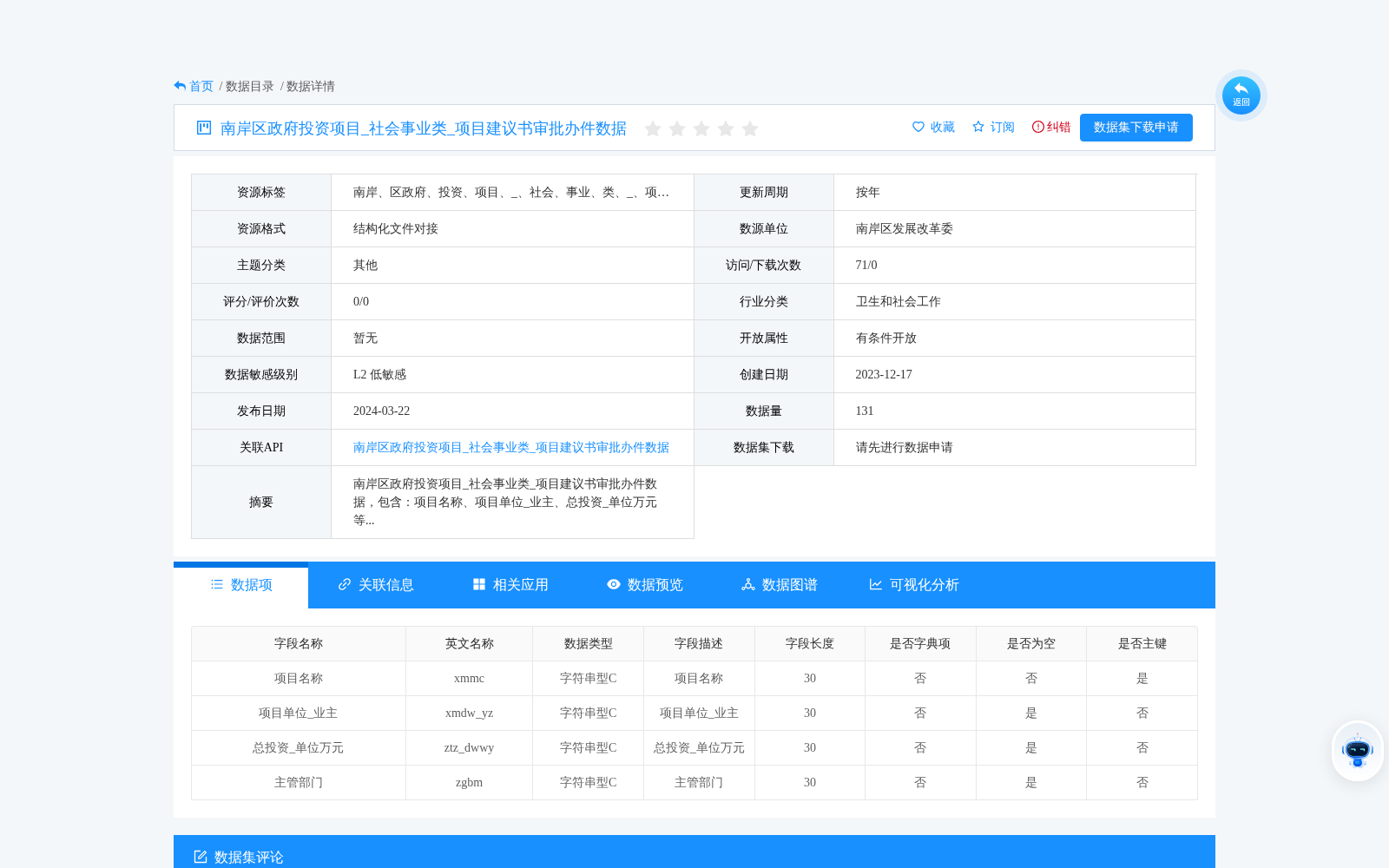Image resolution: width=1389 pixels, height=868 pixels.
Task: Click the 71/0 access count value
Action: pyautogui.click(x=866, y=265)
